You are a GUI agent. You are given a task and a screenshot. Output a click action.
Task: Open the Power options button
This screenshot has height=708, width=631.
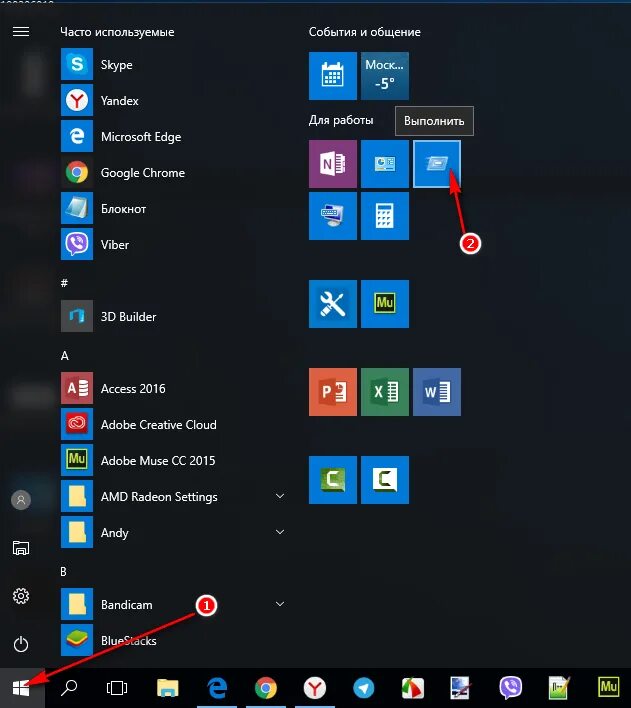[x=21, y=644]
